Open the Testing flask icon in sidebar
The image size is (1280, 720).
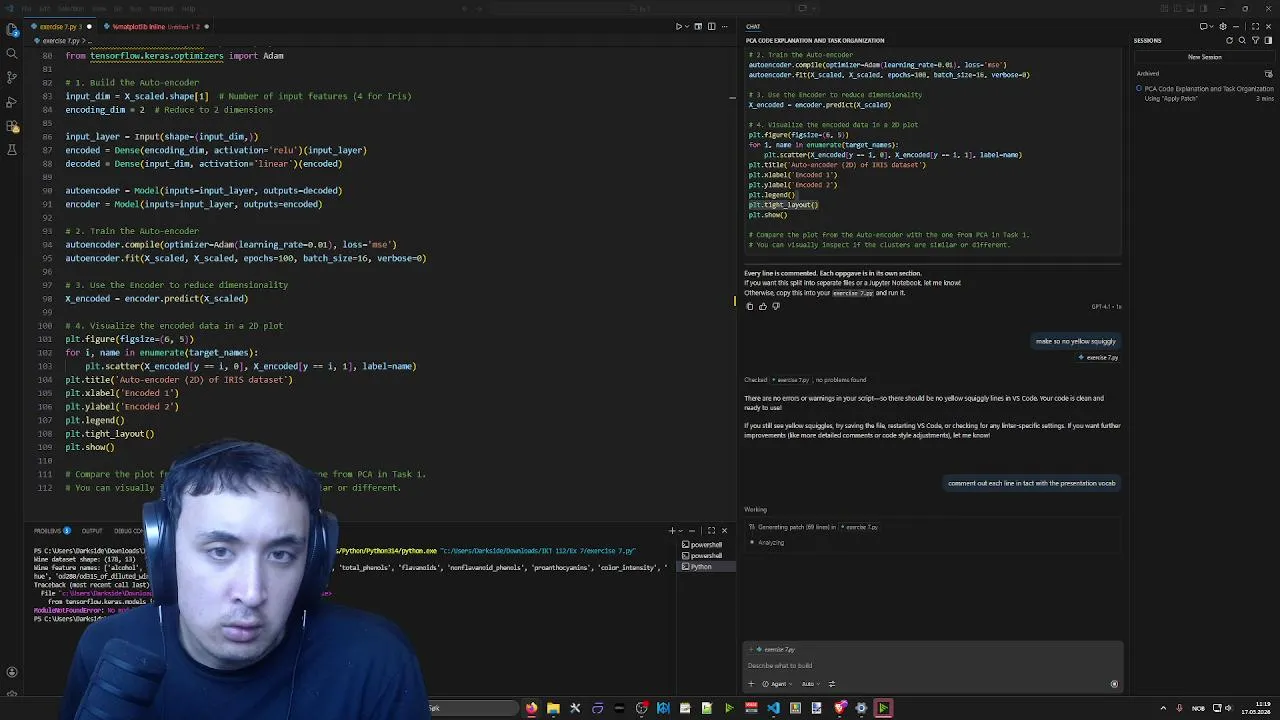click(12, 150)
